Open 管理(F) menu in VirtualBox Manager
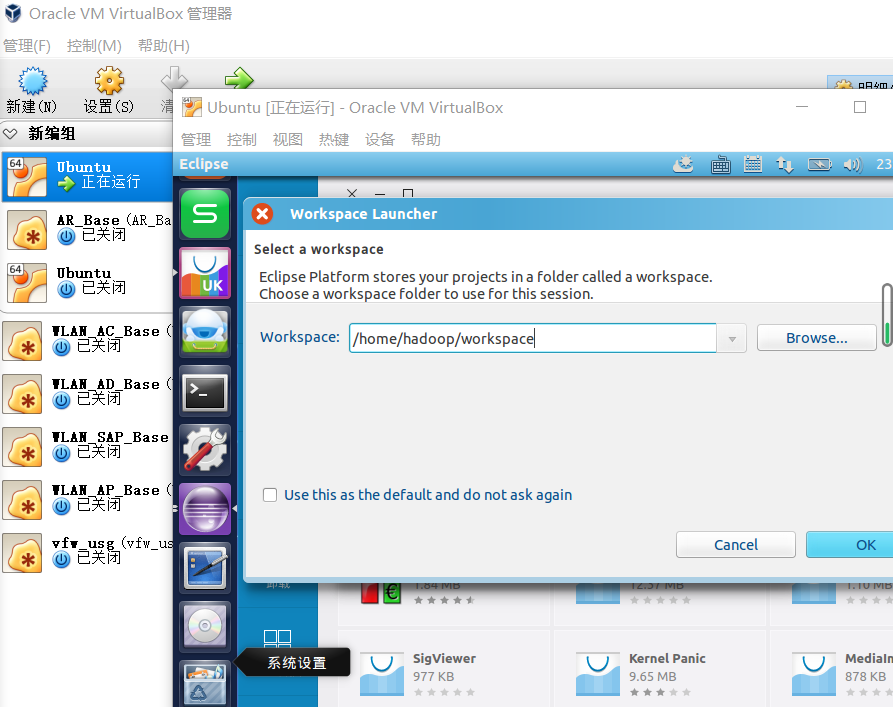Viewport: 893px width, 707px height. (27, 46)
